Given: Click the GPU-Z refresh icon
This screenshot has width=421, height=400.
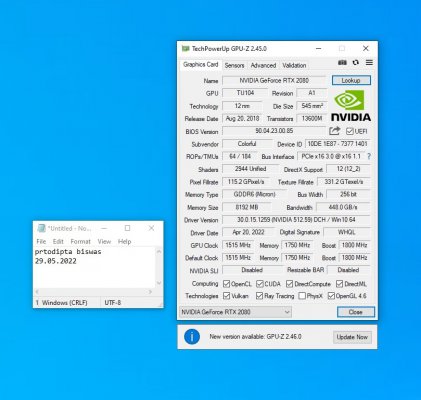Looking at the screenshot, I should point(356,63).
